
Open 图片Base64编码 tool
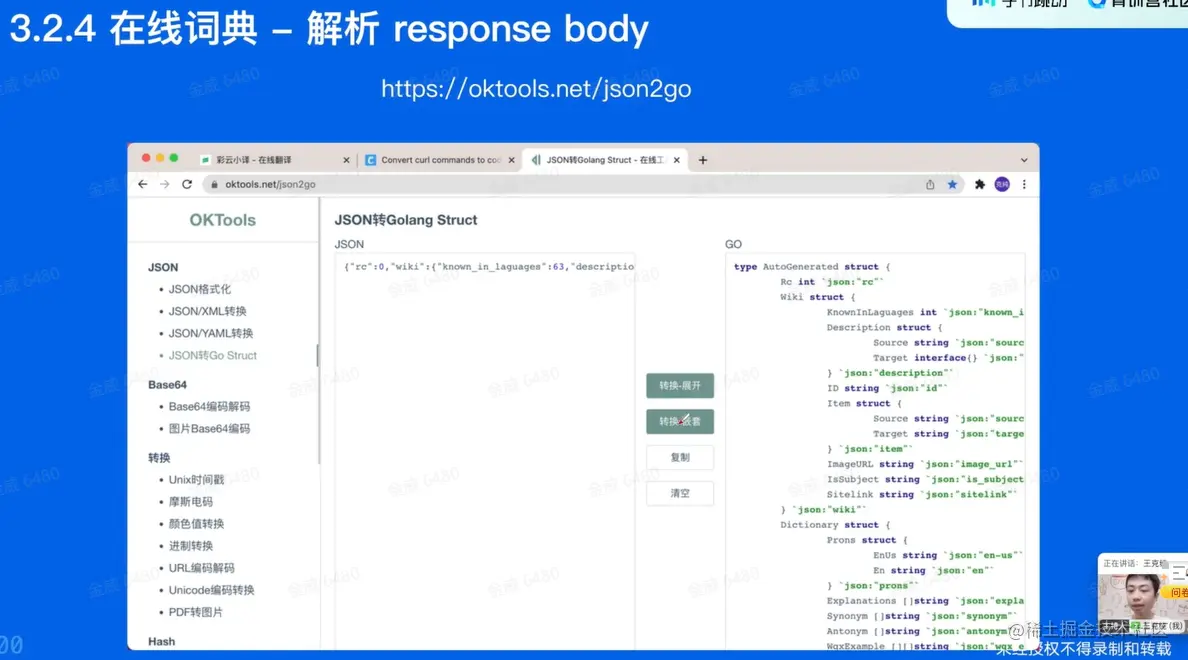click(209, 428)
